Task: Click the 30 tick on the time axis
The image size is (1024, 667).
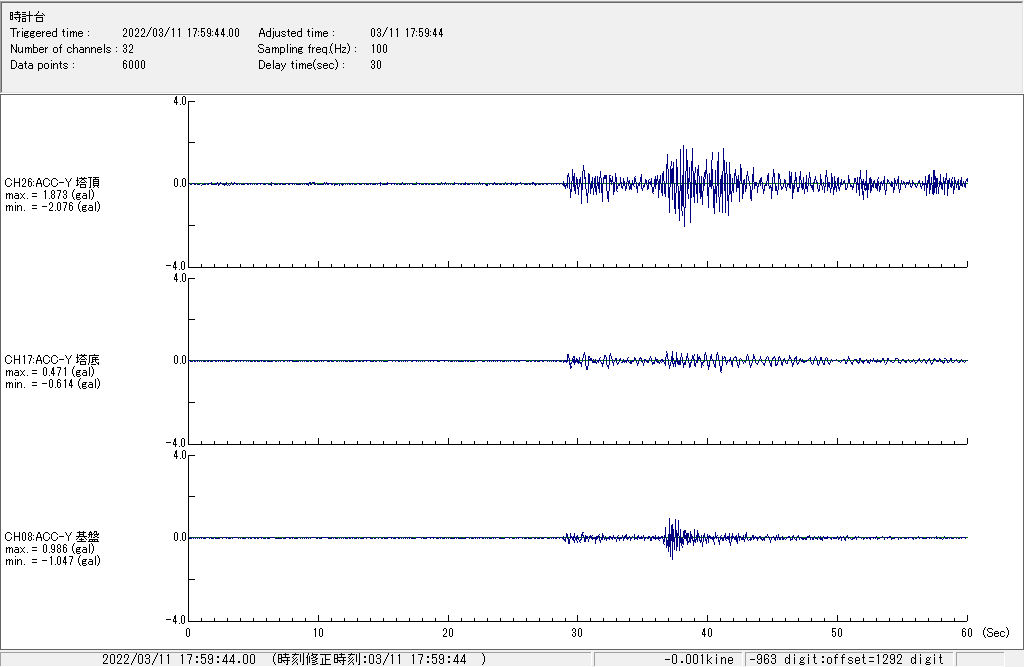Action: [x=577, y=633]
